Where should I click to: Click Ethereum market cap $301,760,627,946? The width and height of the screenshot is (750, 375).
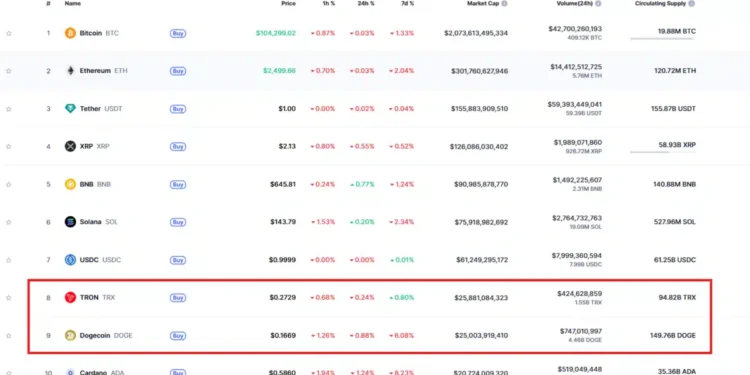pos(480,71)
